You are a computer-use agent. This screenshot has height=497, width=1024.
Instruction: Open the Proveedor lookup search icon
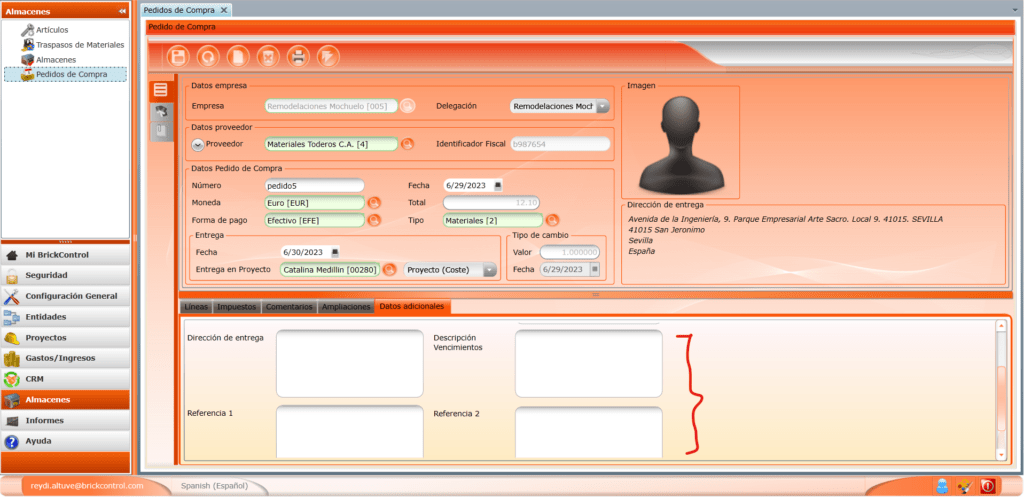(407, 144)
